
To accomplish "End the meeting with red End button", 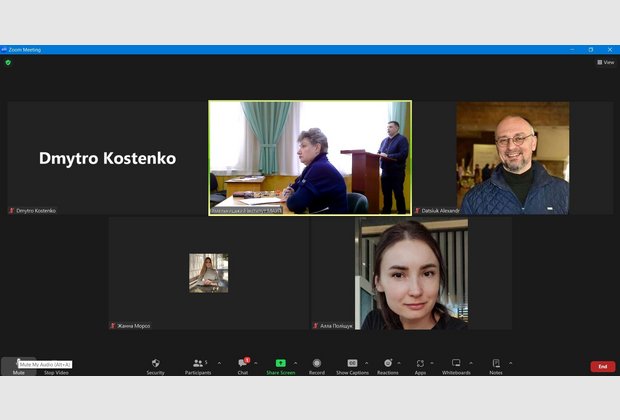I will [x=603, y=367].
